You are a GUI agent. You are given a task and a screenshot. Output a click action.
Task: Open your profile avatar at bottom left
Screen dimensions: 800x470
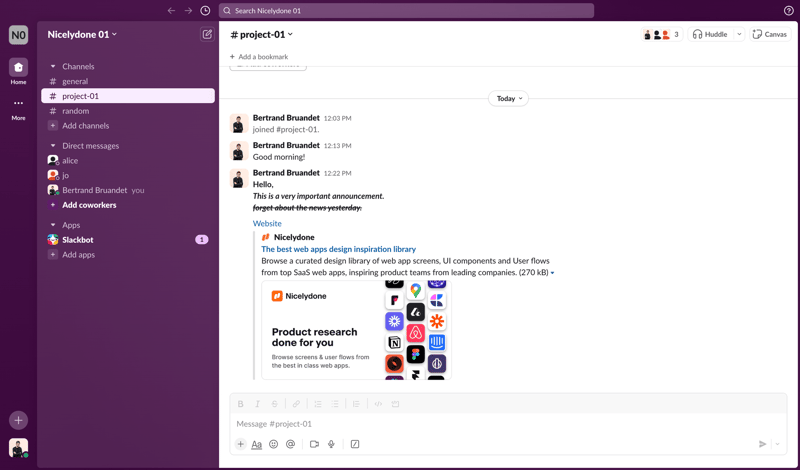[x=18, y=448]
